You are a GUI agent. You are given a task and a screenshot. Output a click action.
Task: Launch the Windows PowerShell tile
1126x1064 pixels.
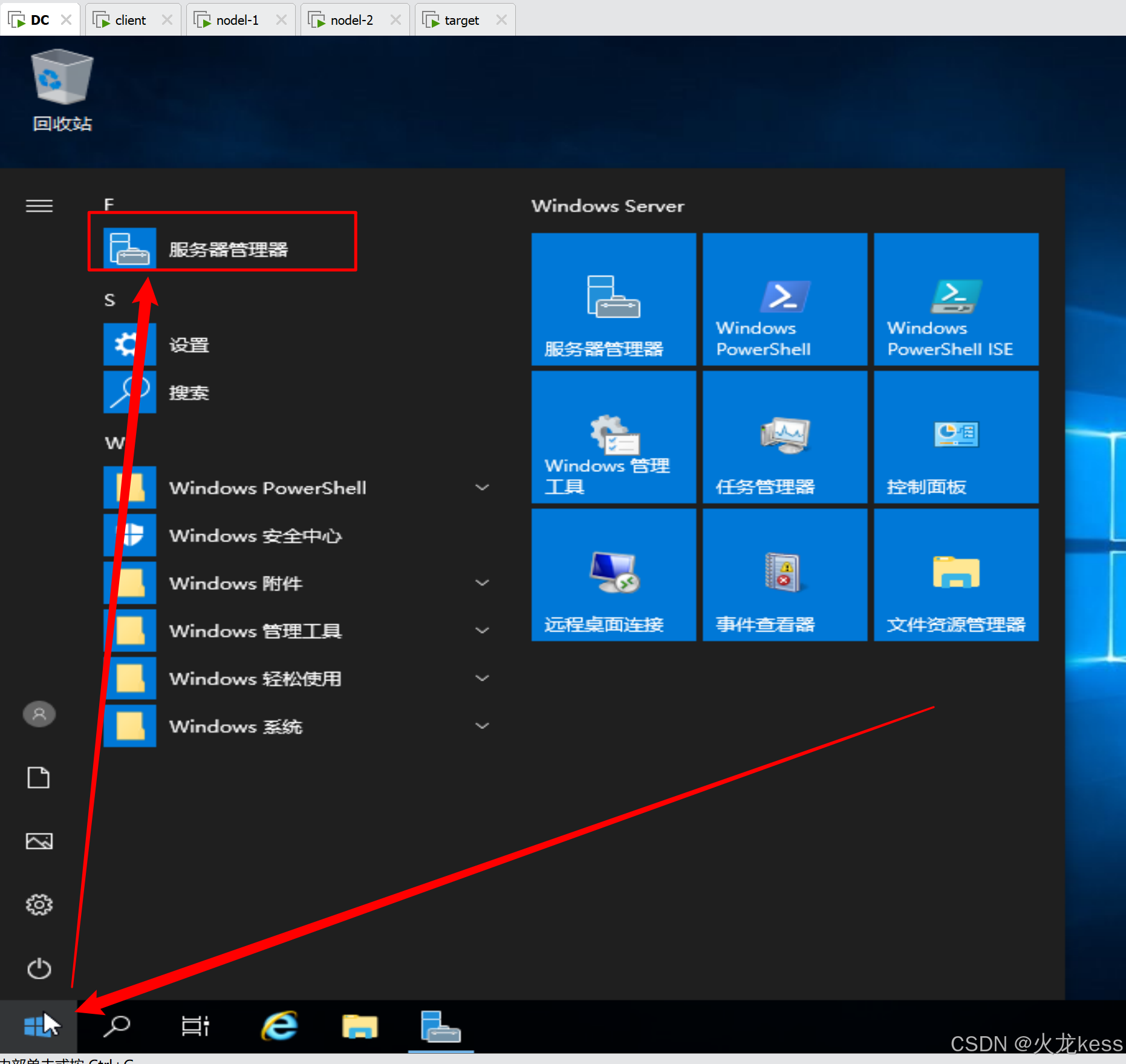(x=785, y=299)
